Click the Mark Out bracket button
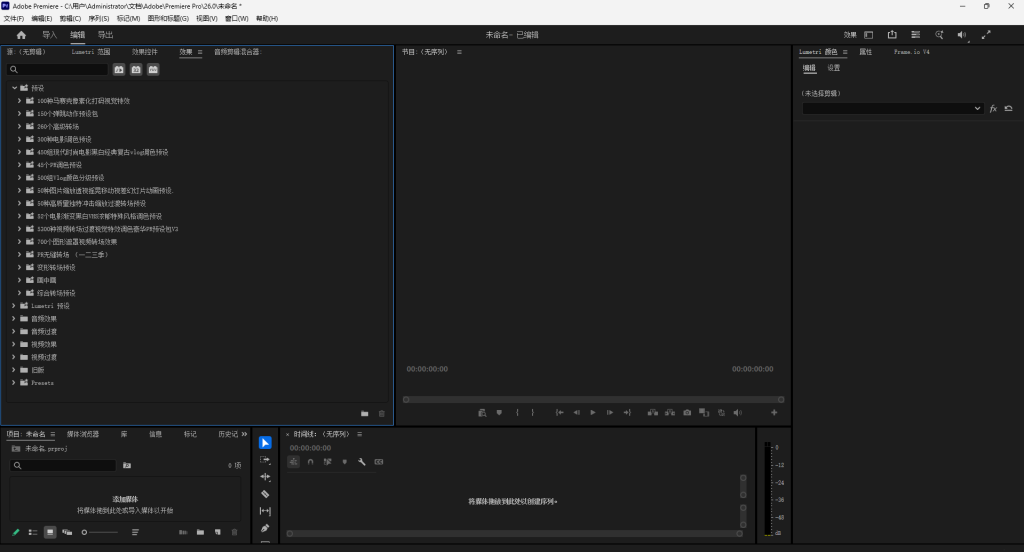 pyautogui.click(x=532, y=412)
